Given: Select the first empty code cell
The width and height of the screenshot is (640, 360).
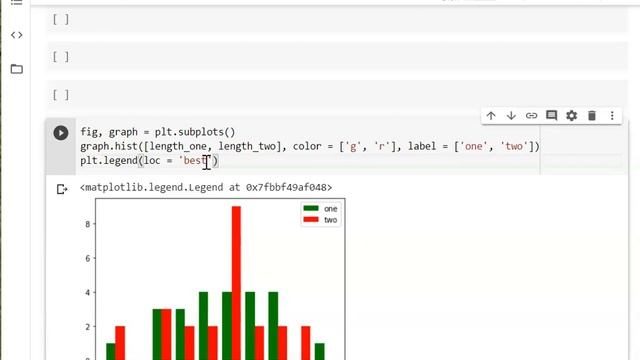Looking at the screenshot, I should click(x=337, y=20).
